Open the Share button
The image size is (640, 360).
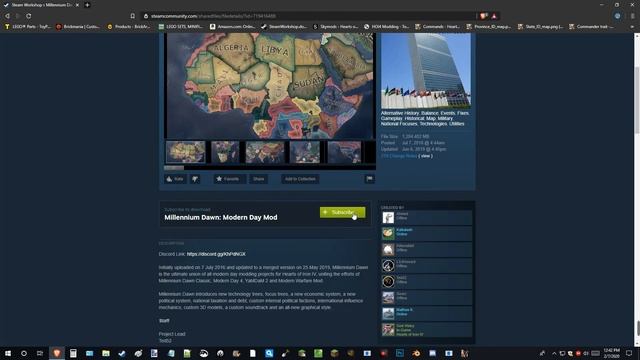coord(258,179)
